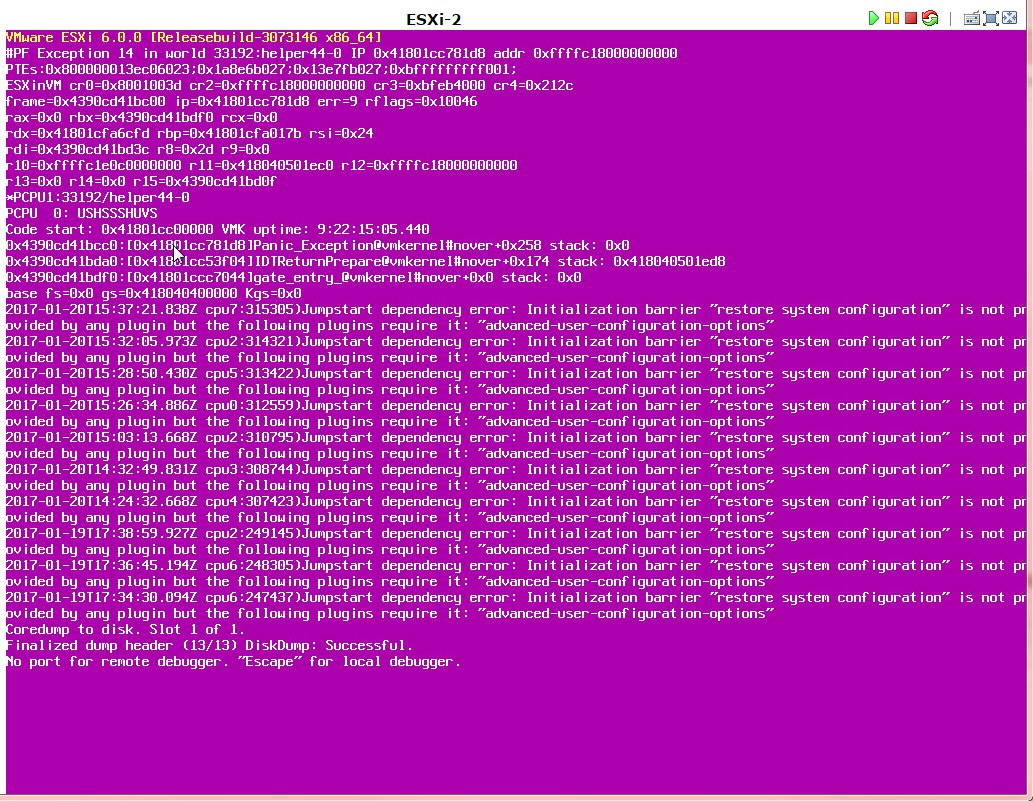The image size is (1033, 801).
Task: Click the gate_entry_@vmkernel stack line
Action: click(293, 277)
